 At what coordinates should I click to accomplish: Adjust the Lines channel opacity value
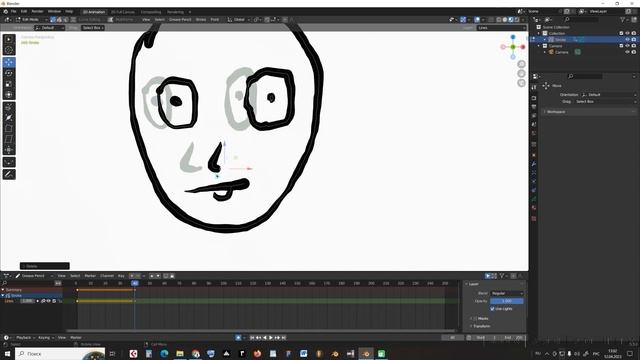click(27, 301)
